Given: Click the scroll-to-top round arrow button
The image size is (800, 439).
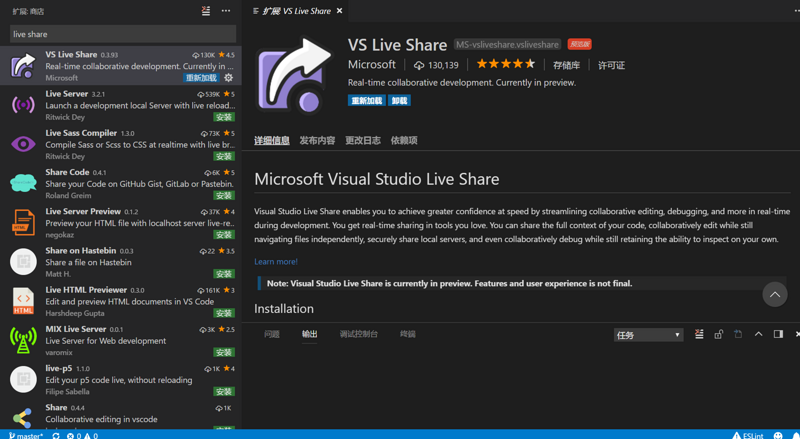Looking at the screenshot, I should [x=774, y=295].
